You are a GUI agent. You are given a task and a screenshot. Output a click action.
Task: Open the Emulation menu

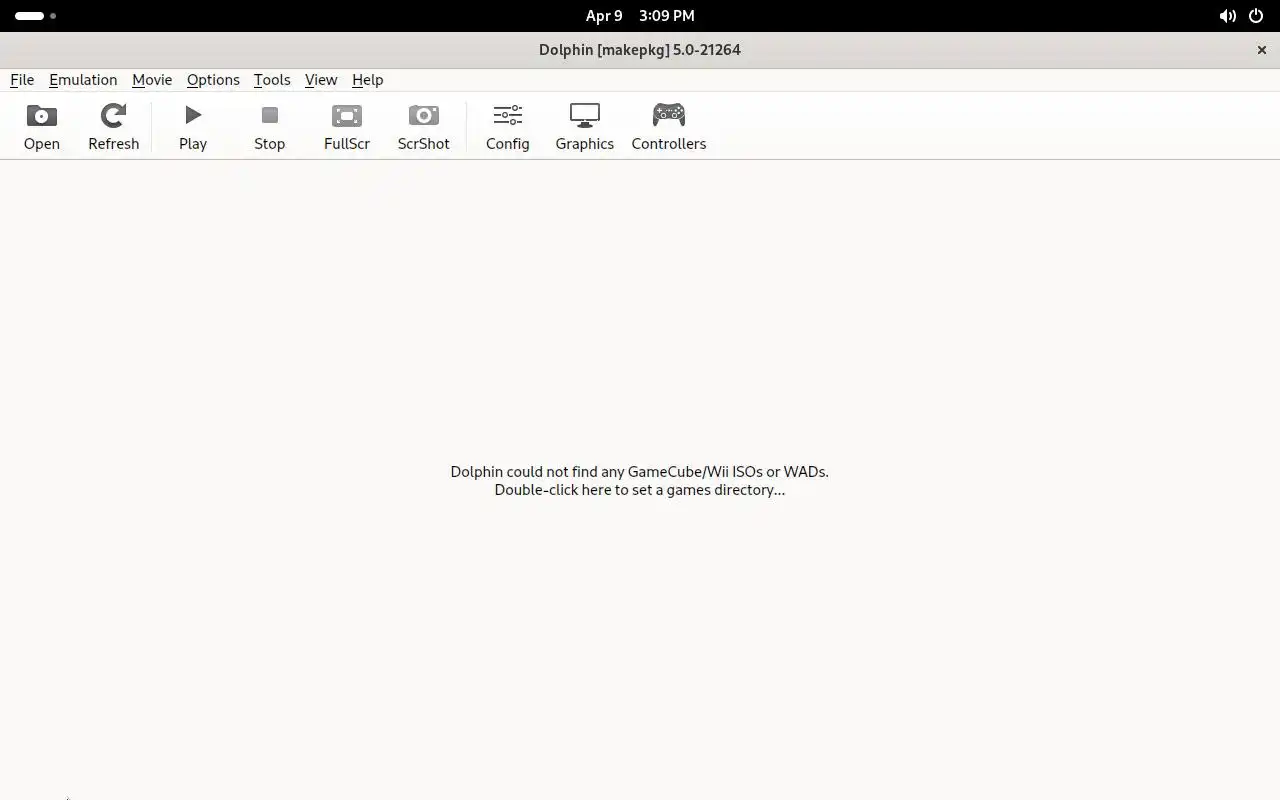(x=83, y=80)
